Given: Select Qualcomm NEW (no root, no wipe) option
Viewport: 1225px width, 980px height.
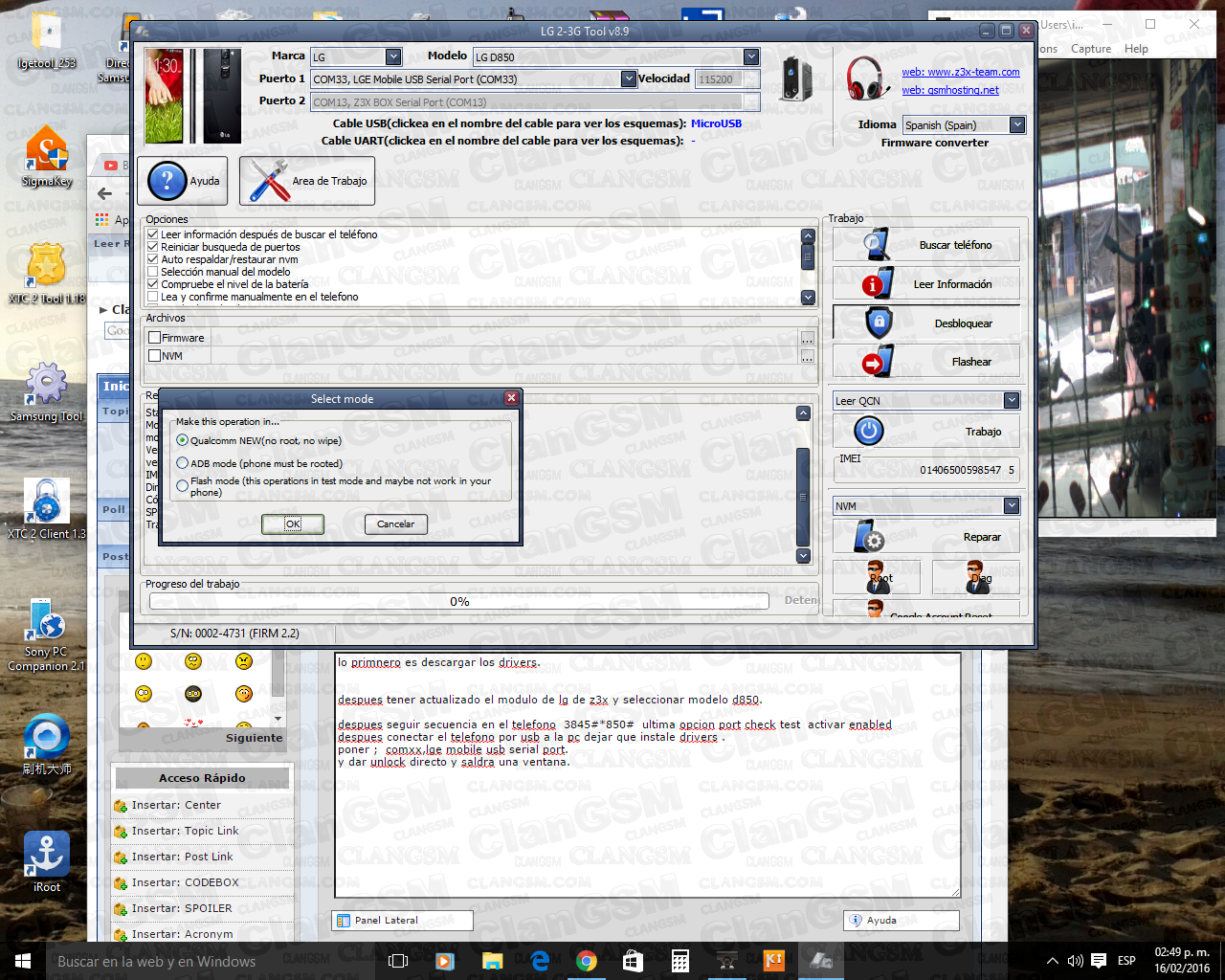Looking at the screenshot, I should 182,440.
